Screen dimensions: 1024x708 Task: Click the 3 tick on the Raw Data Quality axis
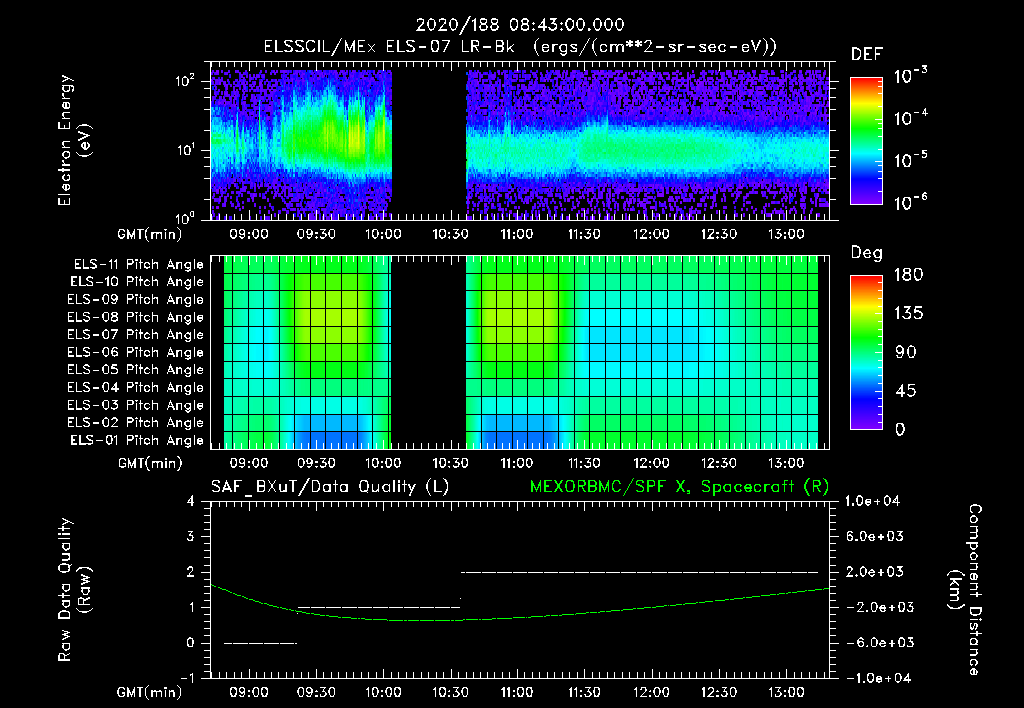(x=191, y=537)
